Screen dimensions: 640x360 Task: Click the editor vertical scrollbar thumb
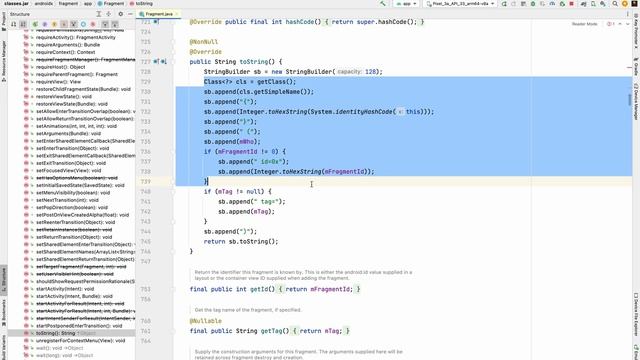point(630,99)
